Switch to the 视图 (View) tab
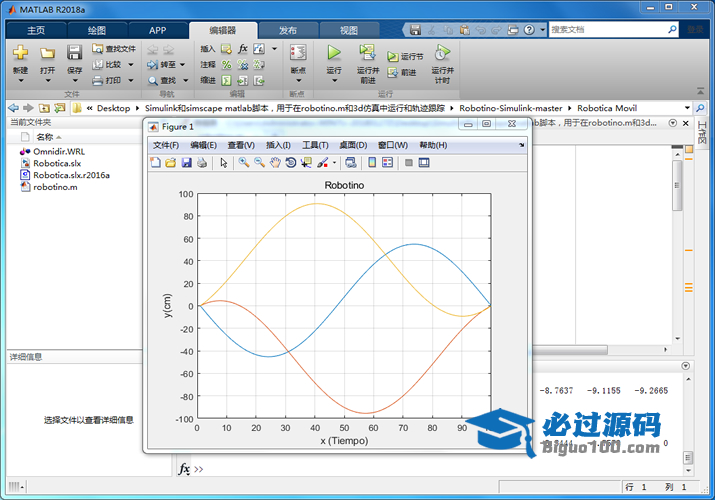 349,31
